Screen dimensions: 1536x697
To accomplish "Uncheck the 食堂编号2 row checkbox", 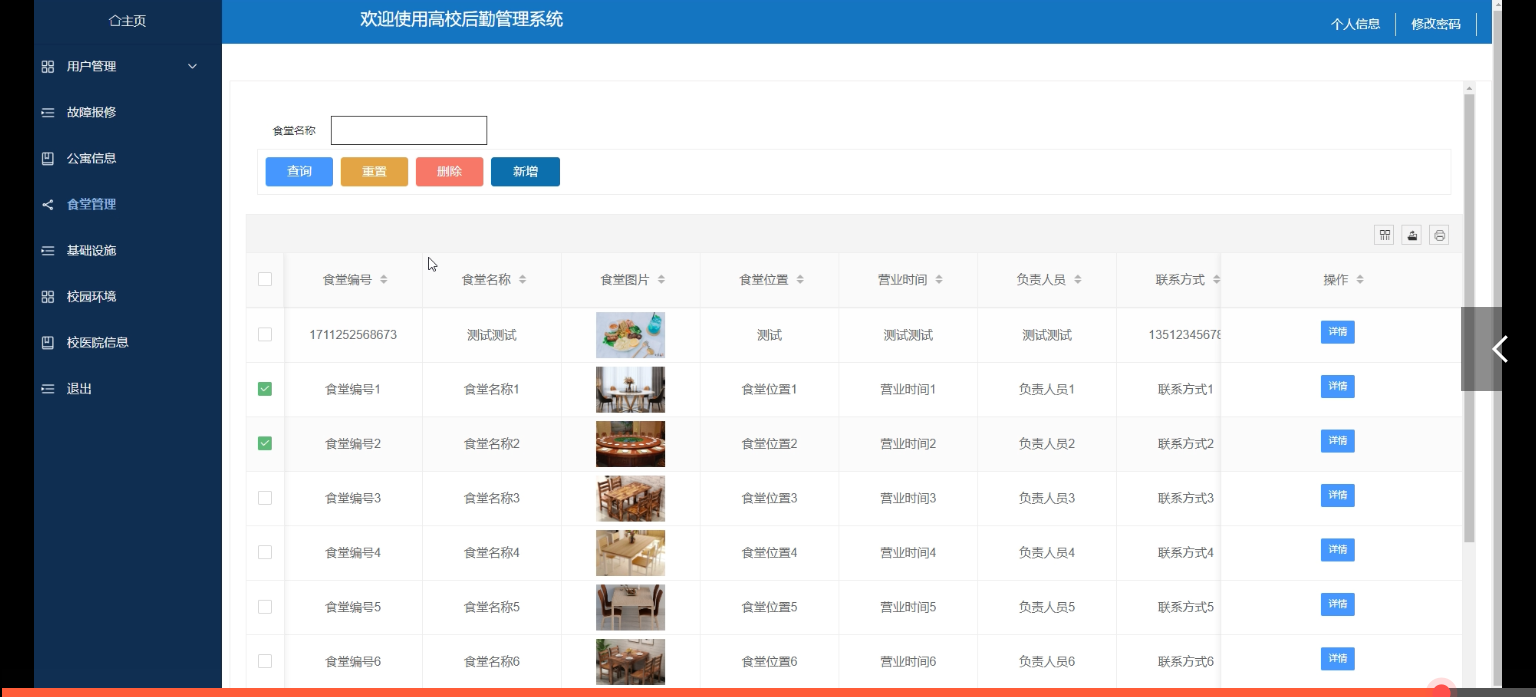I will pos(265,443).
